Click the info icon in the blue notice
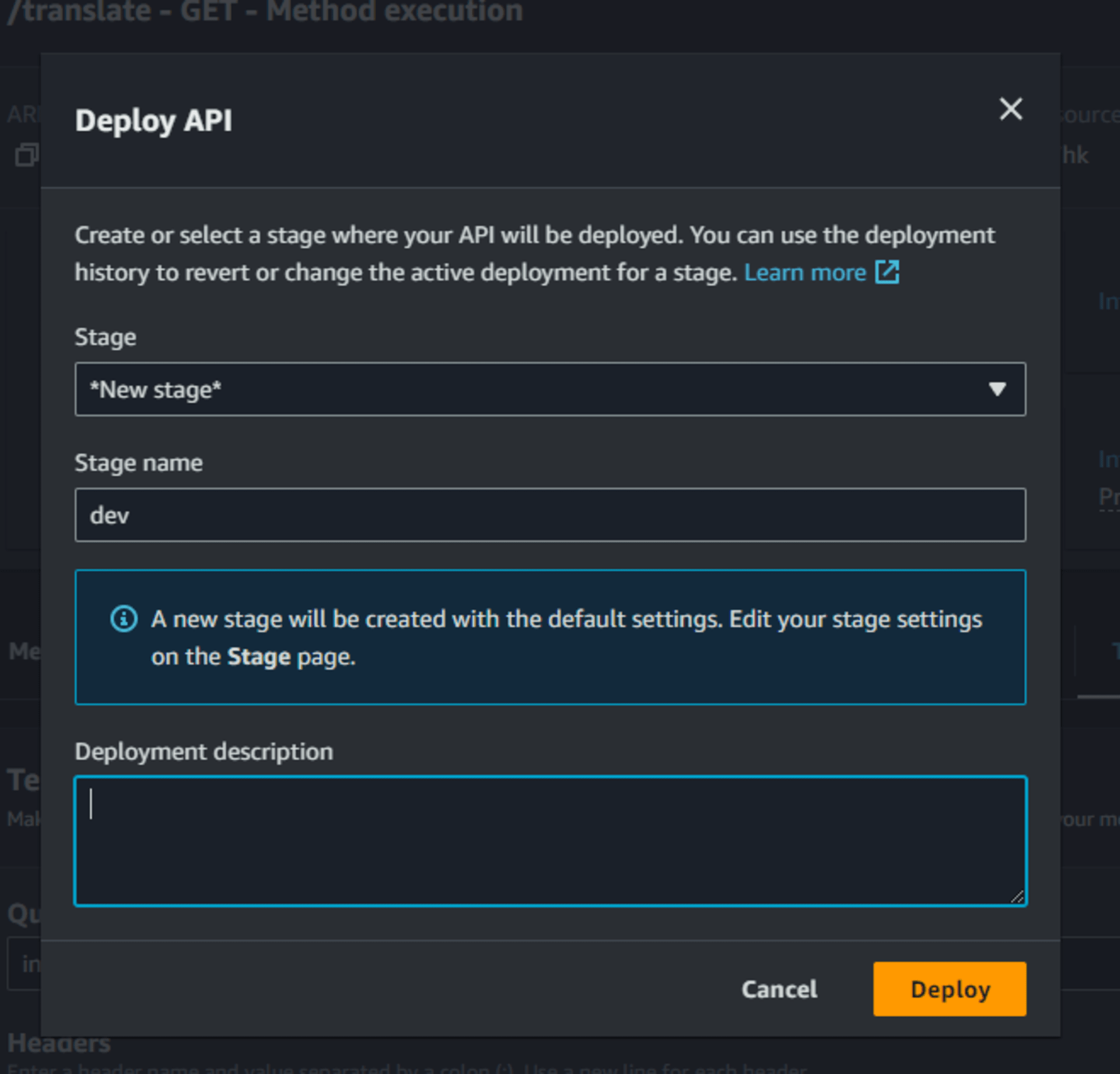 point(123,619)
